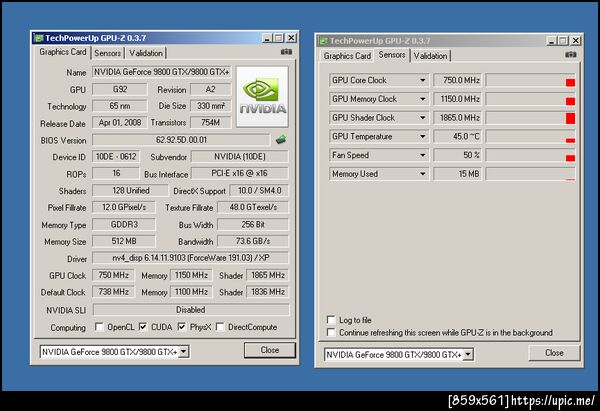Enable the DirectCompute checkbox
Screen dimensions: 600x411
(220, 327)
